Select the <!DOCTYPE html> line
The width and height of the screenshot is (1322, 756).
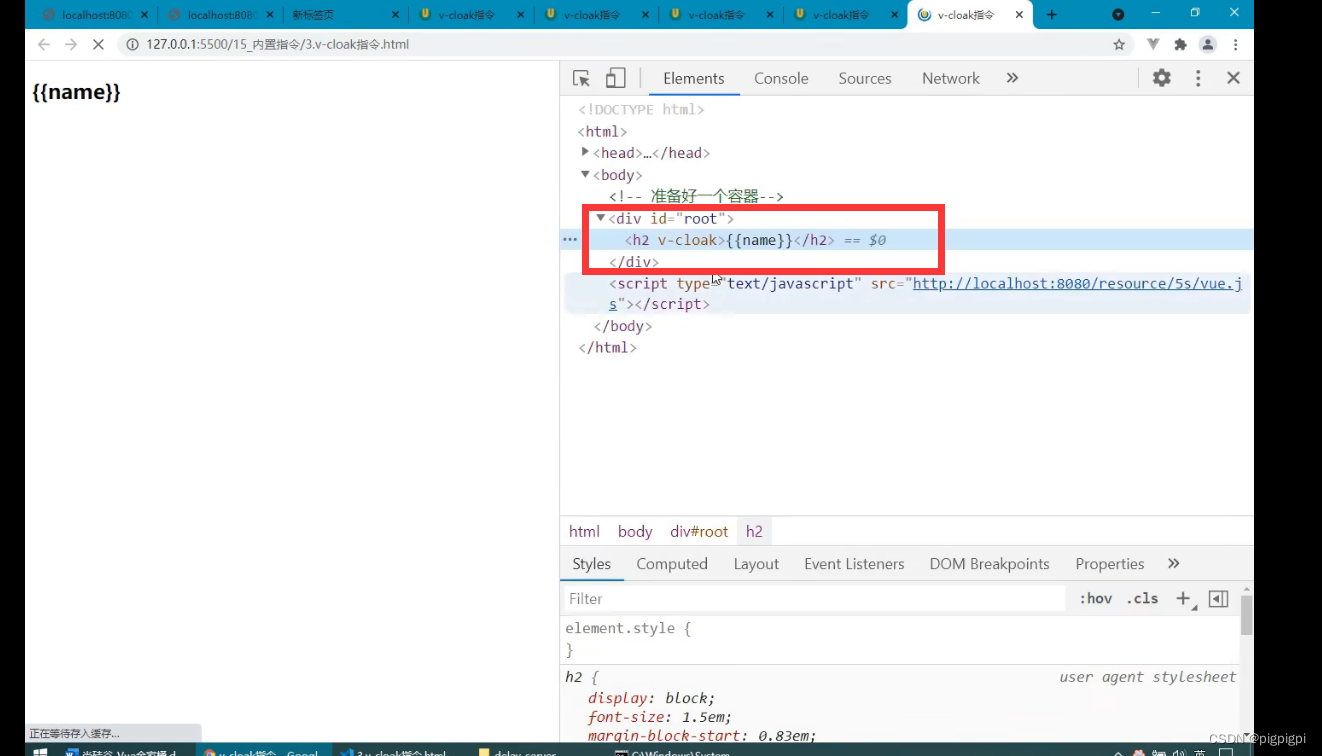[641, 109]
